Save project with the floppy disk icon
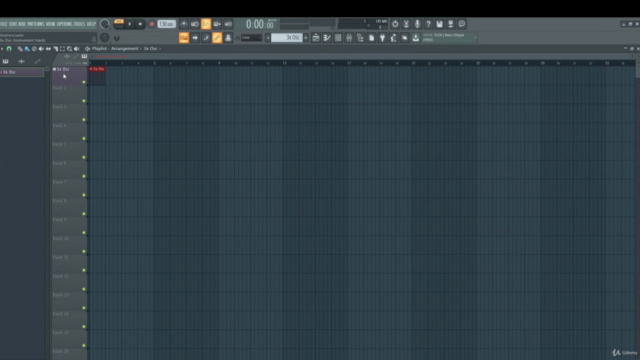This screenshot has height=360, width=640. [440, 24]
